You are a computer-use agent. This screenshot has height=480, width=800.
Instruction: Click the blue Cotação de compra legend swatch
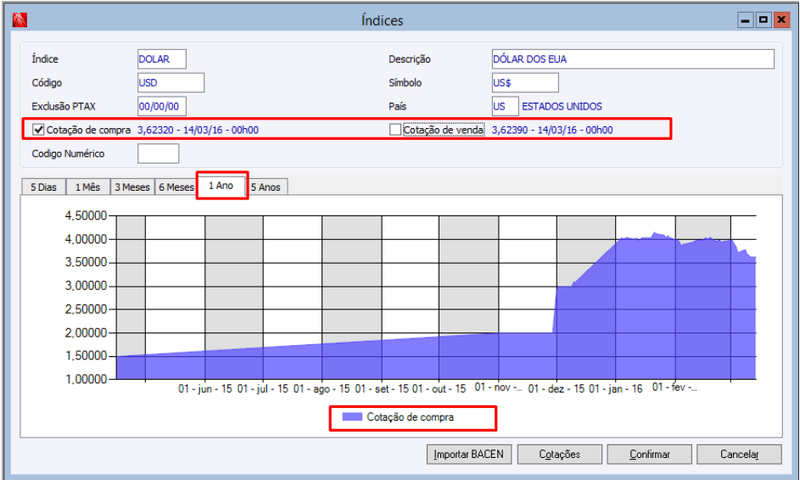353,417
